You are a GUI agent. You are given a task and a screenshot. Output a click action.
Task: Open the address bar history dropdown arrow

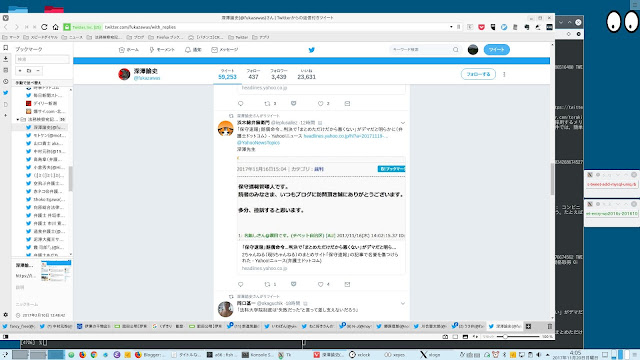[x=451, y=27]
